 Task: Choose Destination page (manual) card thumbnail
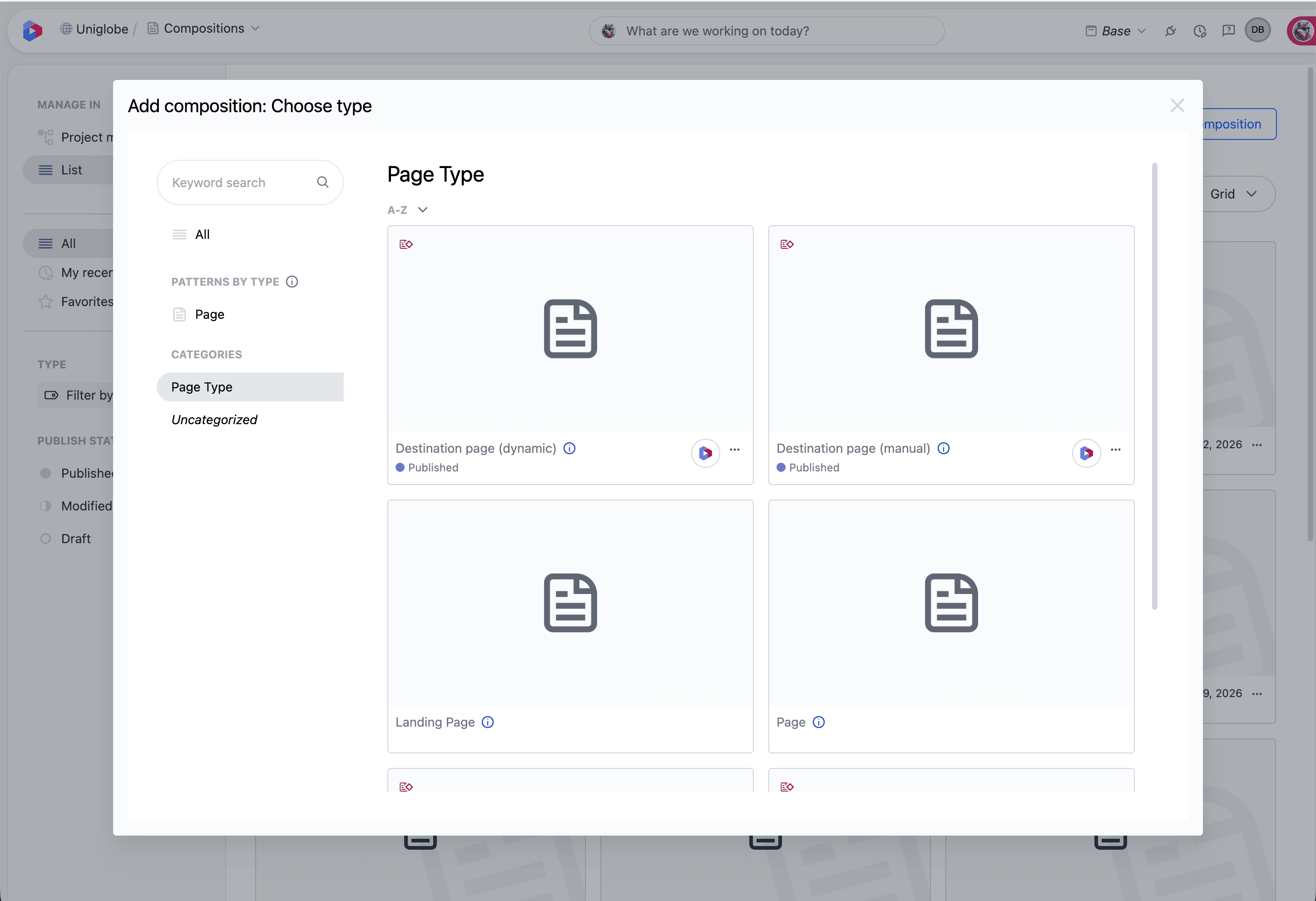tap(951, 329)
